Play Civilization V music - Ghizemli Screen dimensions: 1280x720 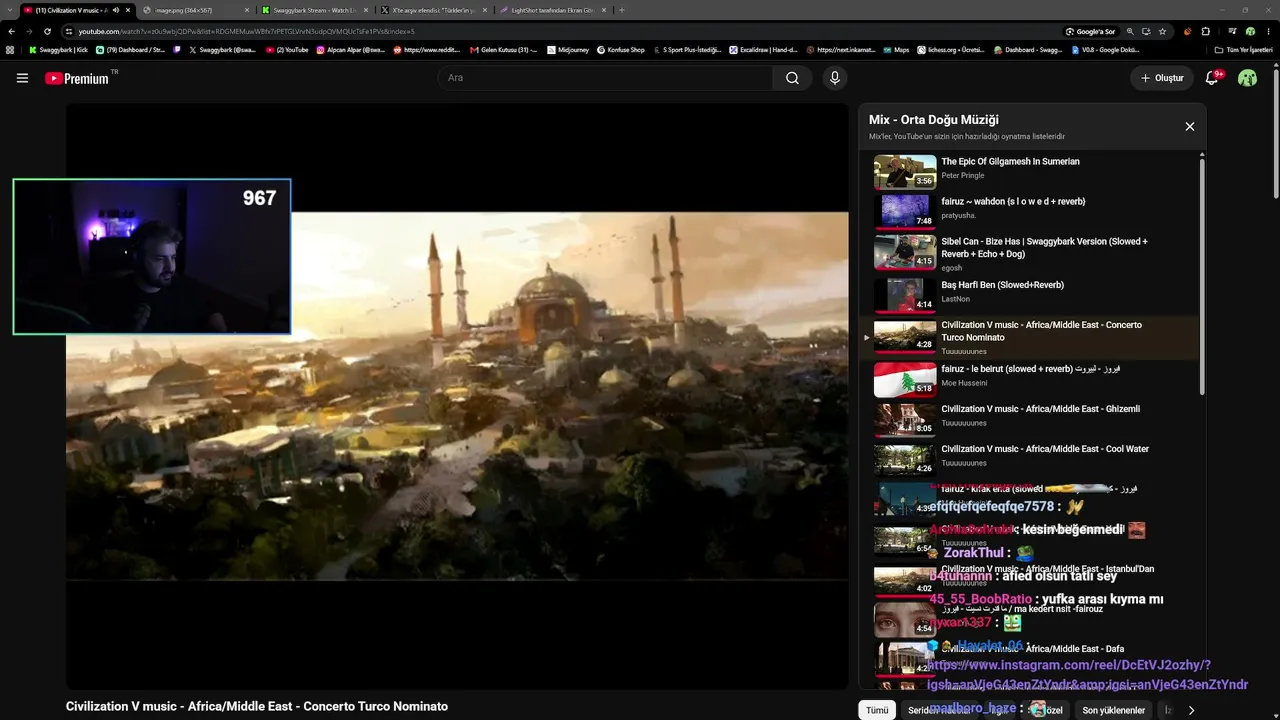[1030, 419]
